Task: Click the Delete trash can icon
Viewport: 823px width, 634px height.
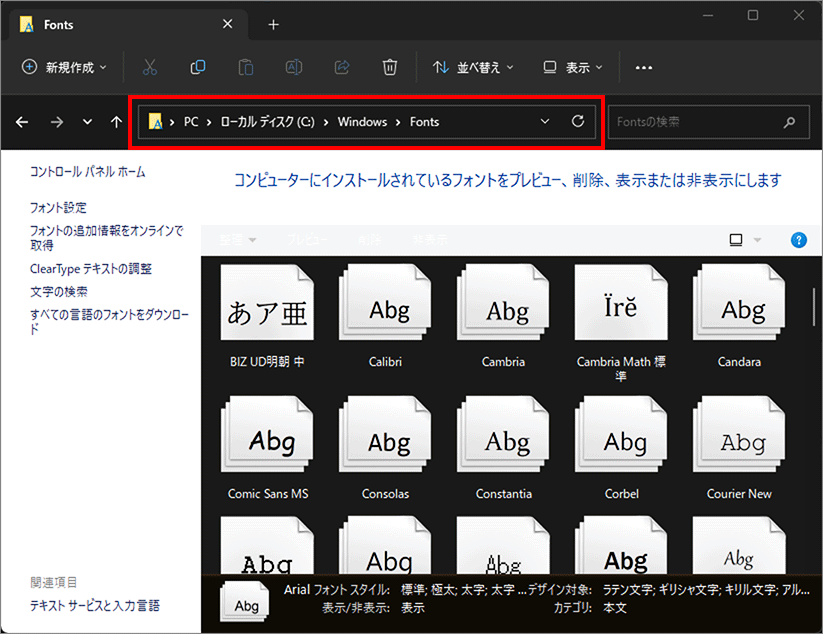Action: [389, 67]
